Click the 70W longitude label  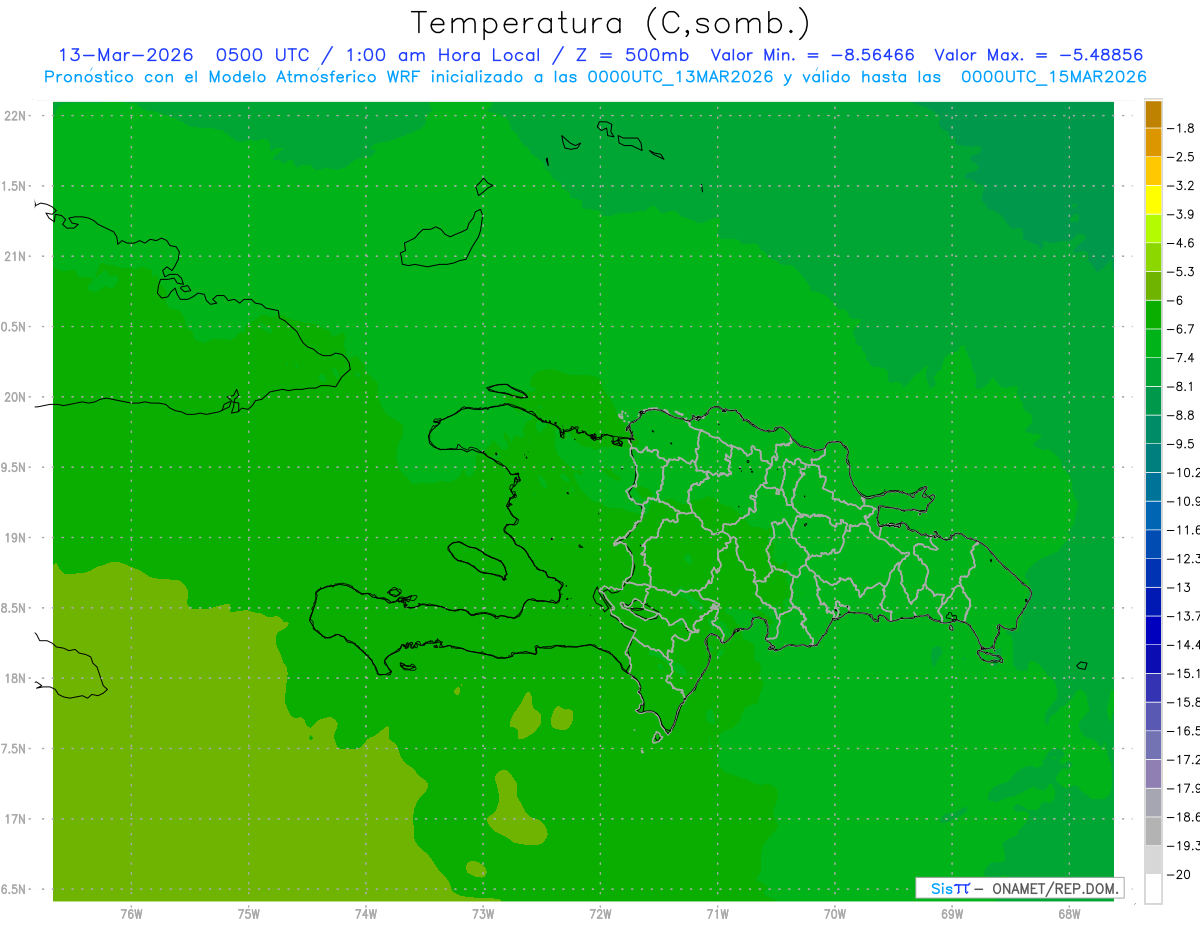(x=835, y=914)
